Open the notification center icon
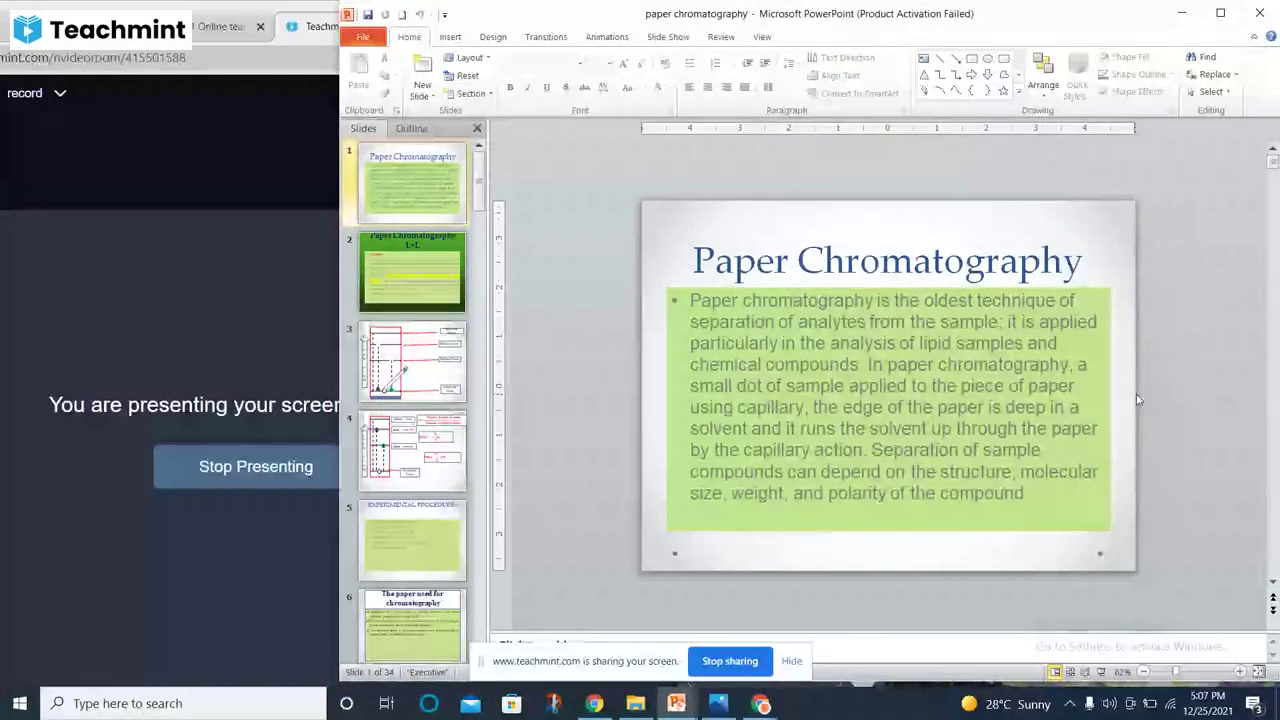The height and width of the screenshot is (720, 1280). pyautogui.click(x=1254, y=704)
